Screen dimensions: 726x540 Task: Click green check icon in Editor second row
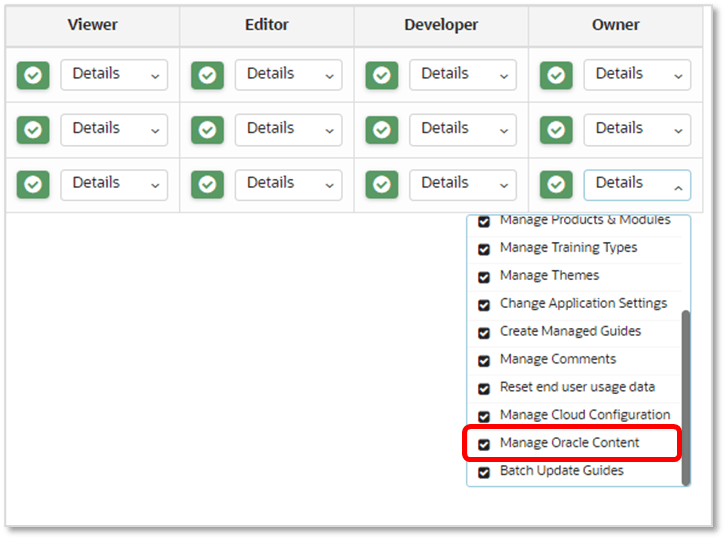coord(207,130)
